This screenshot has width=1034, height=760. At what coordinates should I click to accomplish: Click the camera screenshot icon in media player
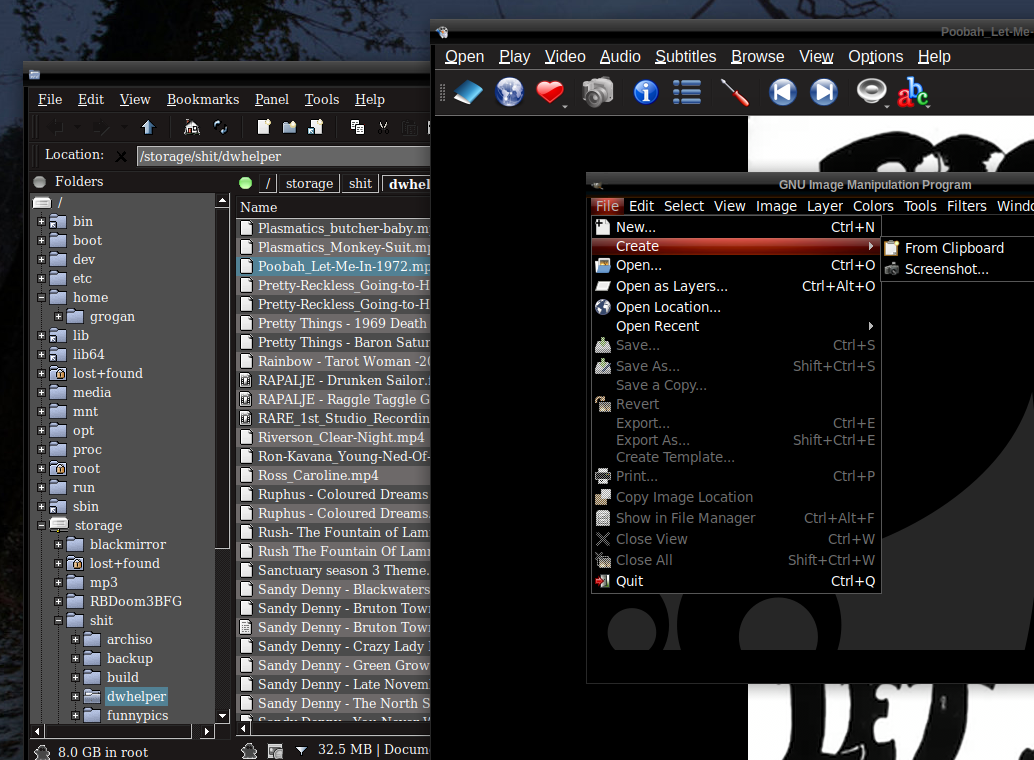click(x=598, y=92)
